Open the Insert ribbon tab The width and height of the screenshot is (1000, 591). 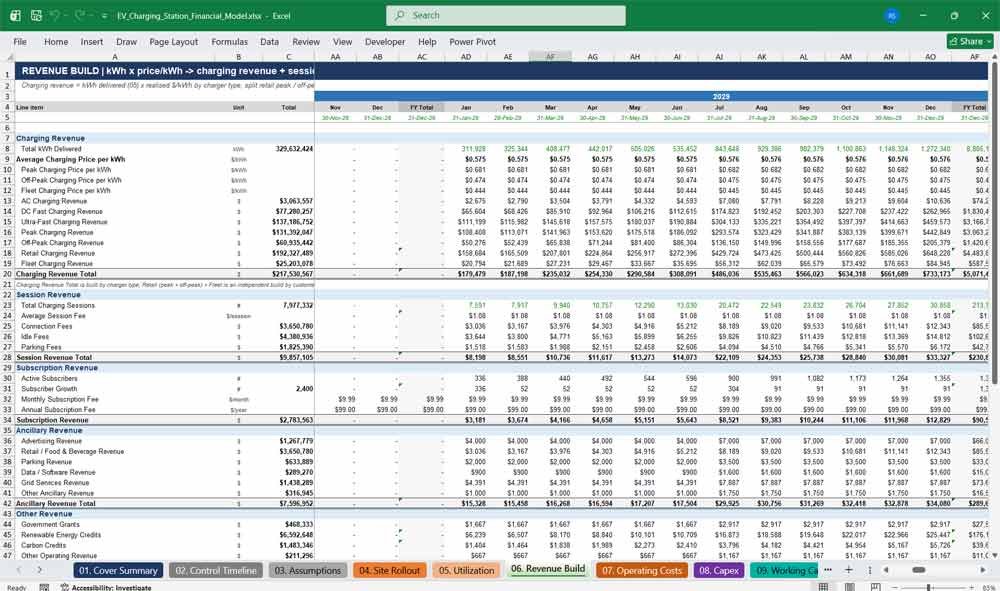pos(92,41)
